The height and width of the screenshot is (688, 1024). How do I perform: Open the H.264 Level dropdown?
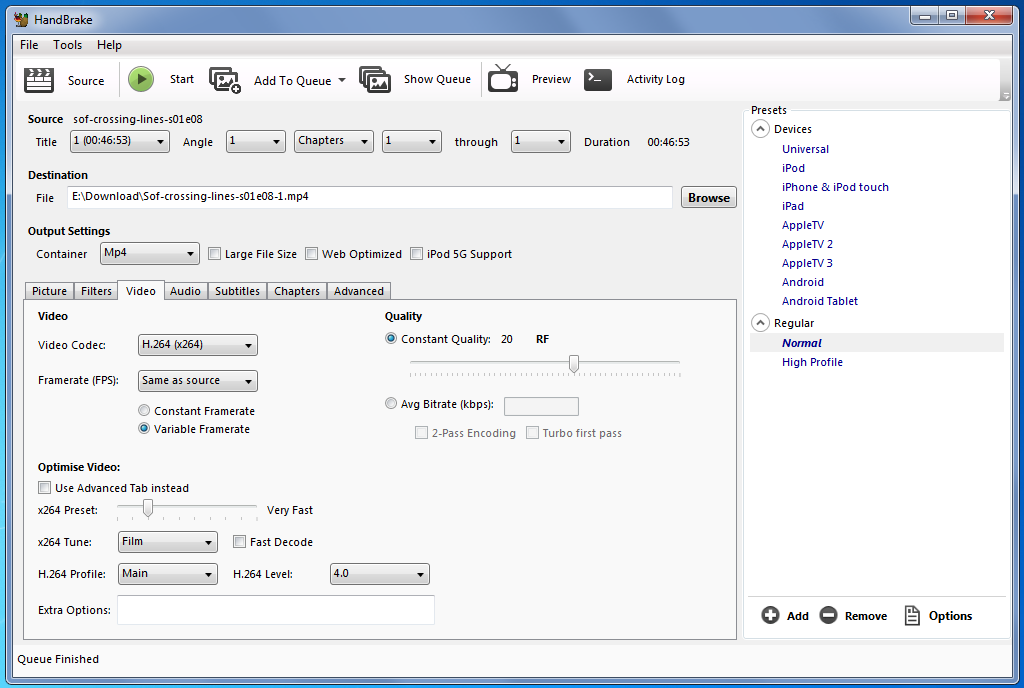pyautogui.click(x=379, y=574)
